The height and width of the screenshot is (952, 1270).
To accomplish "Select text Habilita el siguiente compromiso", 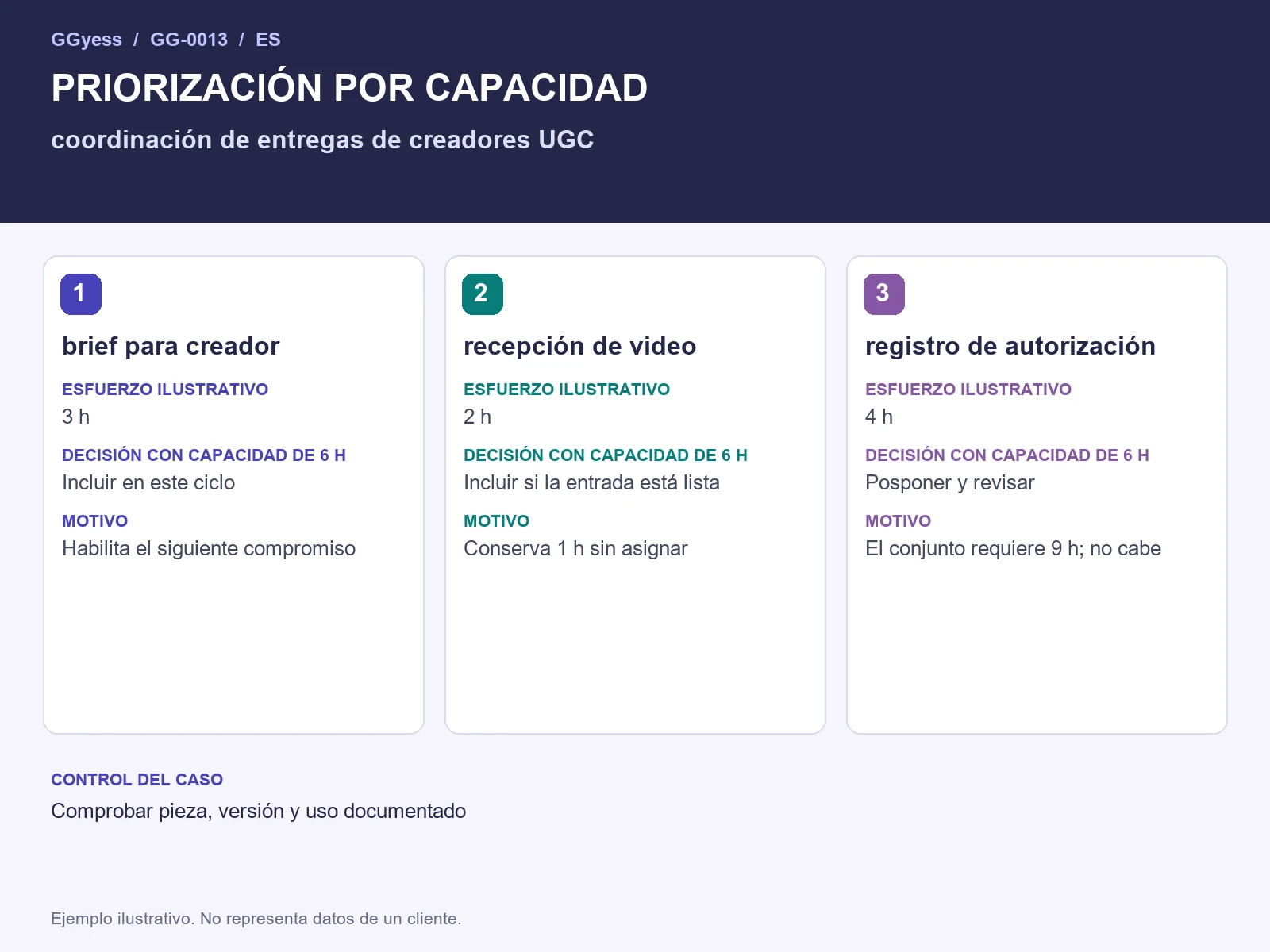I will (209, 548).
